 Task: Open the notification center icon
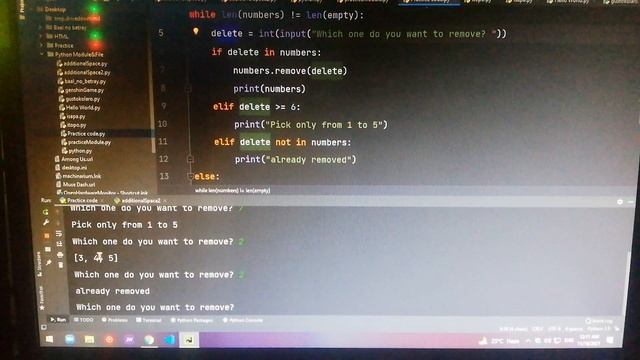click(x=611, y=341)
